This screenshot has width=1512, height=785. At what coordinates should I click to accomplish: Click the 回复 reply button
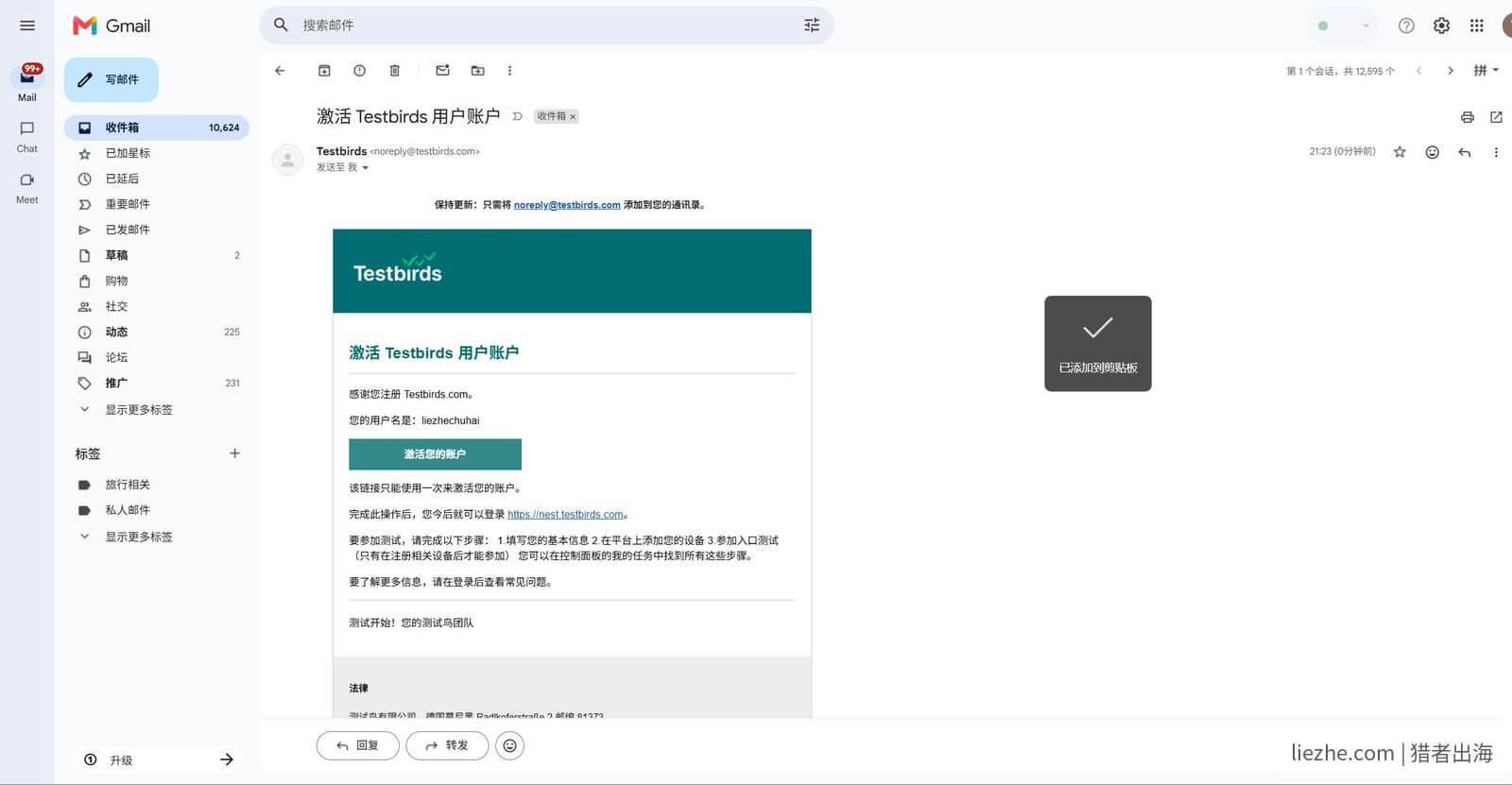tap(357, 745)
